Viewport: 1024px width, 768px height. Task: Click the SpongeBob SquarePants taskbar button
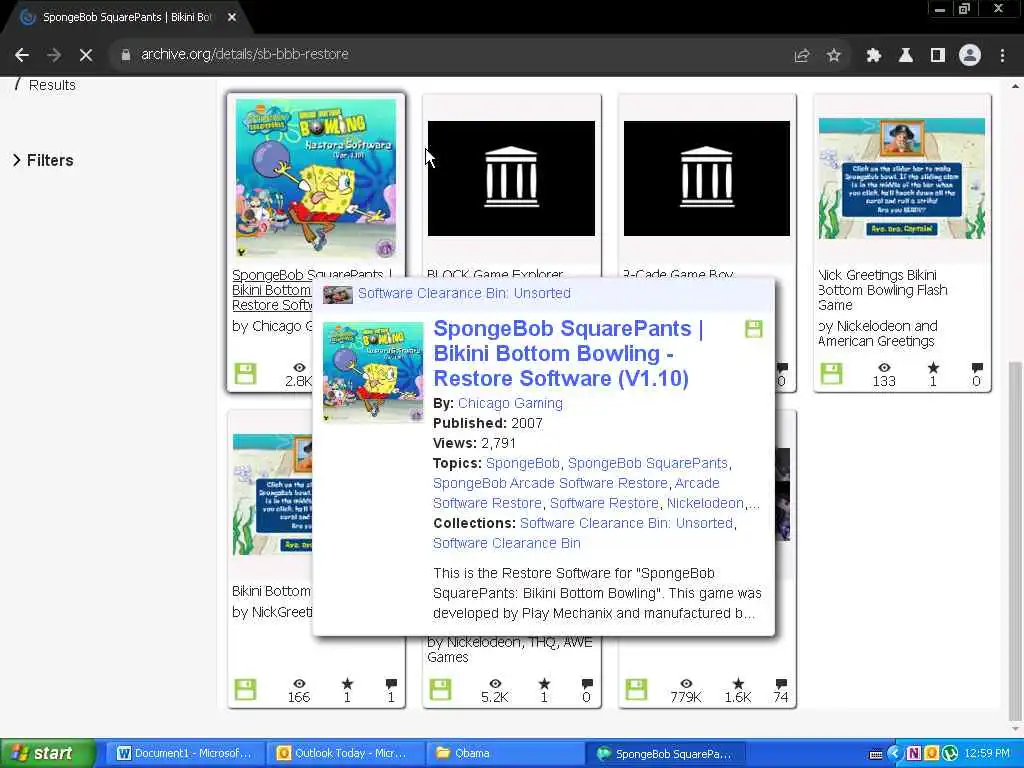[x=665, y=754]
